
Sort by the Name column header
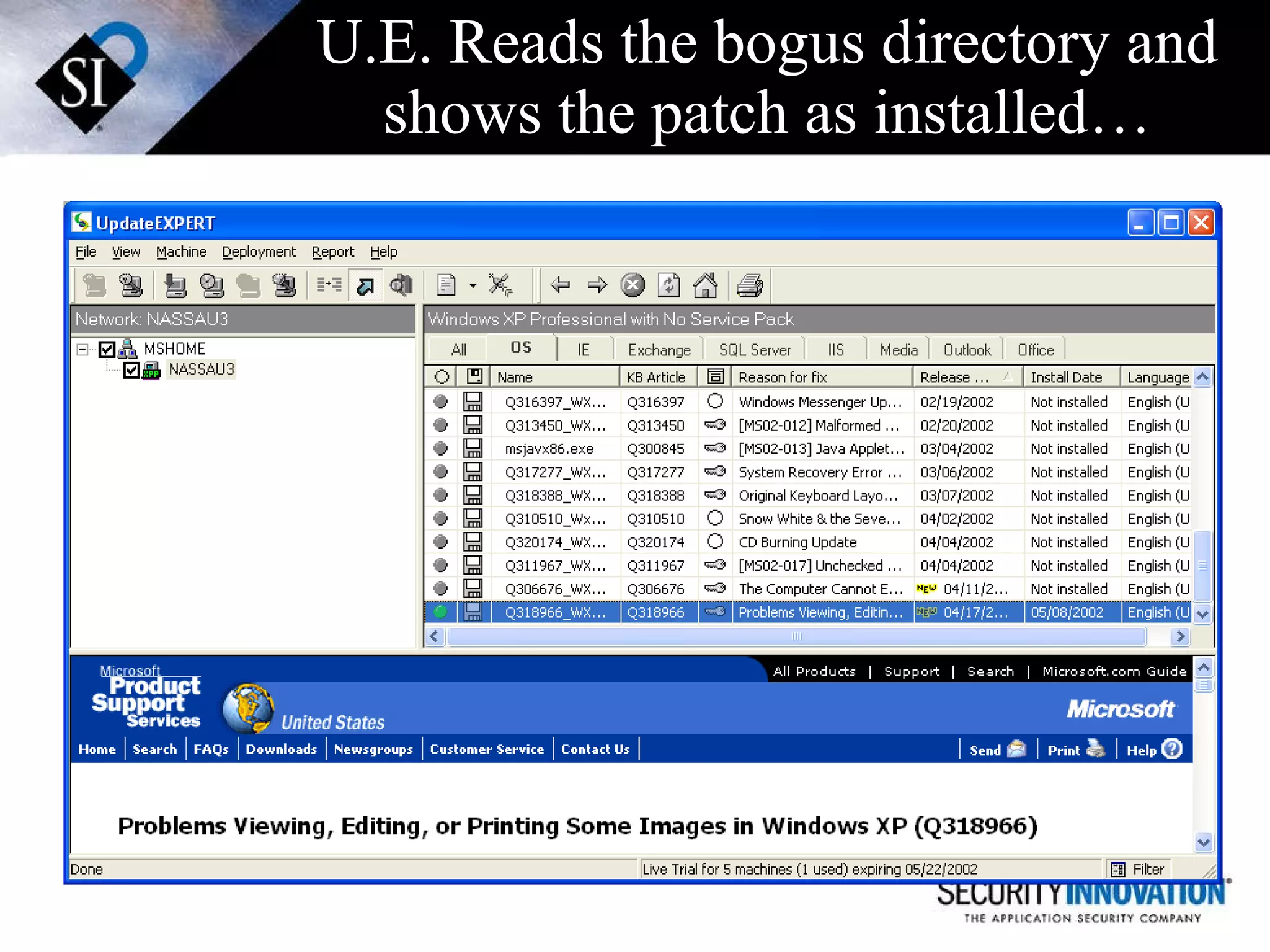pyautogui.click(x=555, y=377)
